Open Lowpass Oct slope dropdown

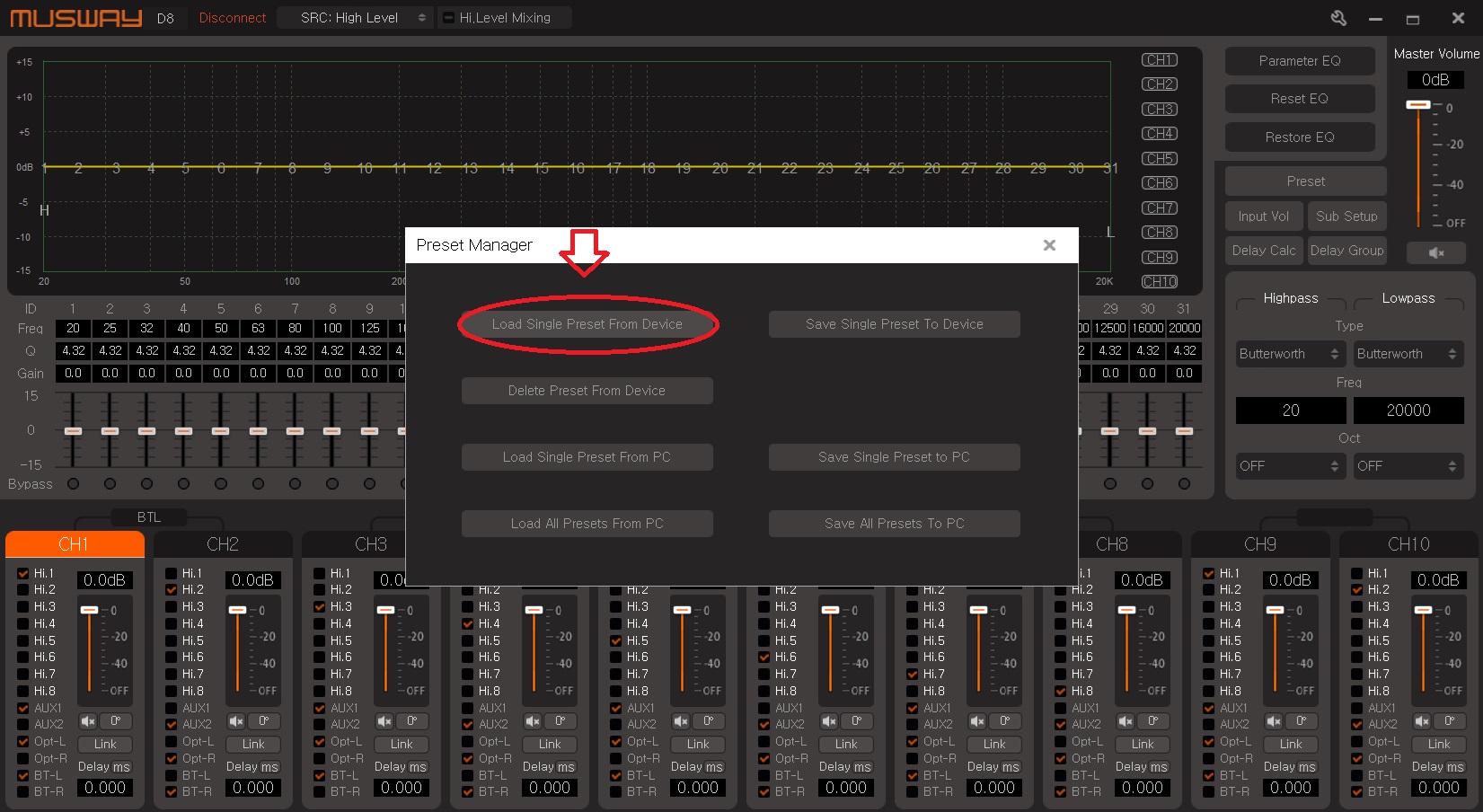pos(1408,466)
